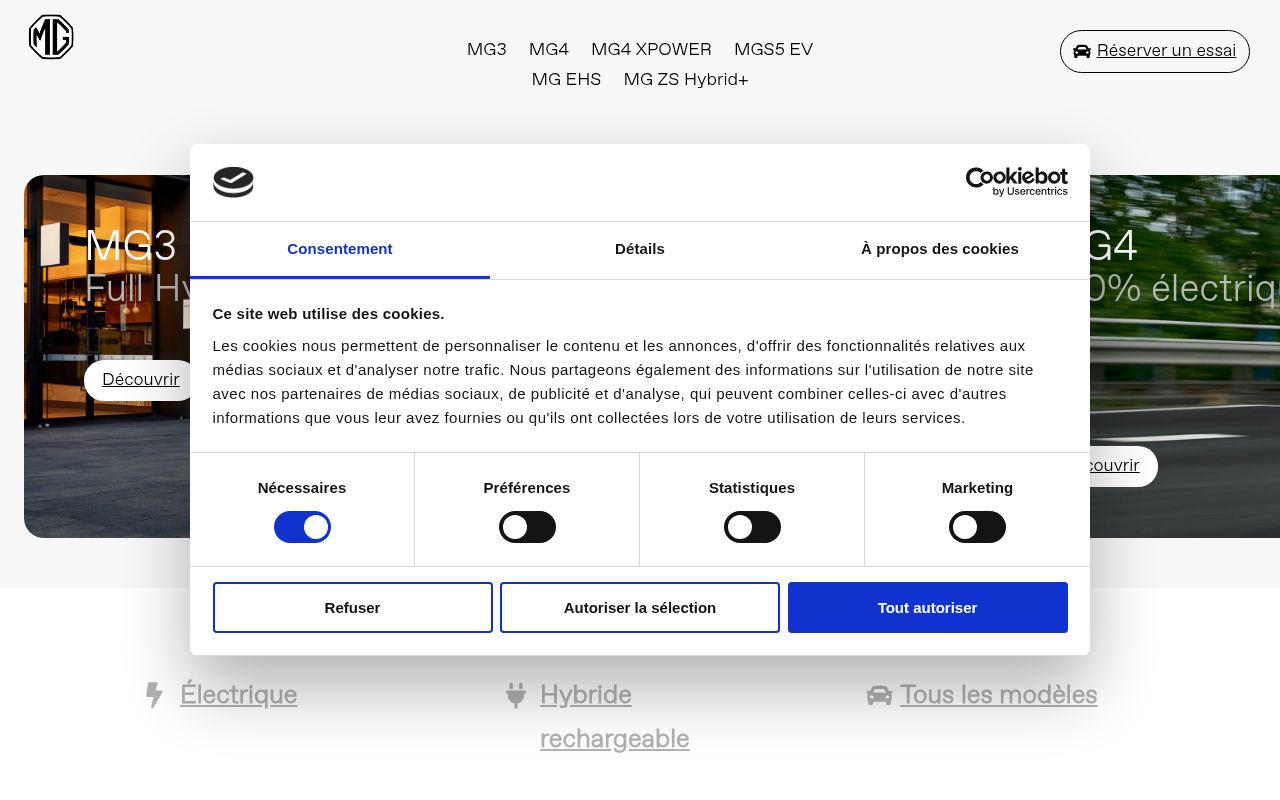Click the MG logo in the header
1280x800 pixels.
click(x=51, y=37)
